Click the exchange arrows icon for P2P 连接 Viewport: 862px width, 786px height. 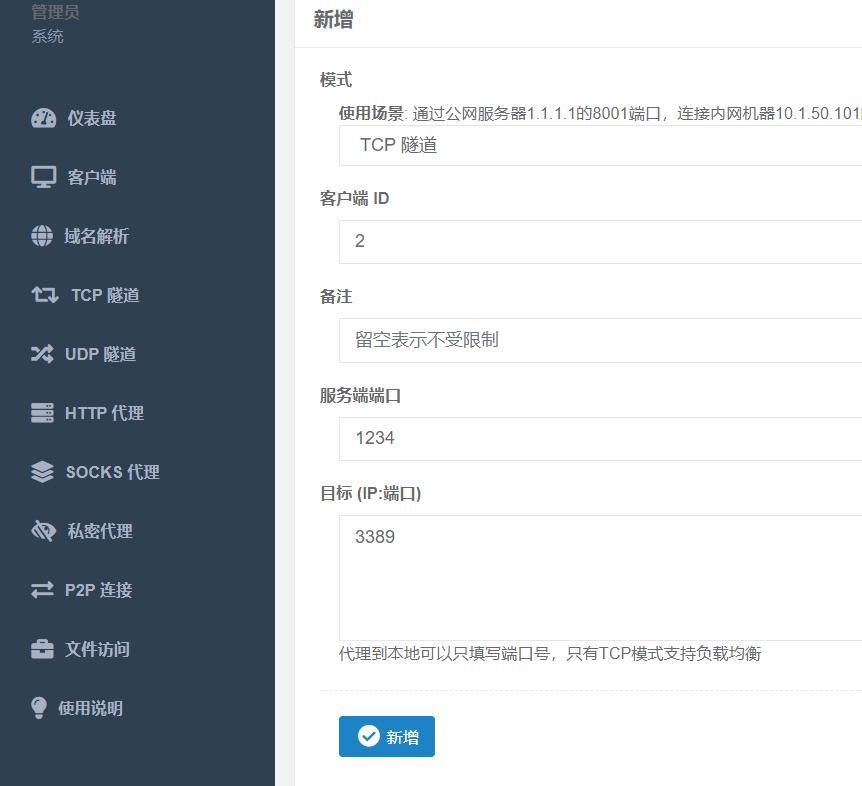(x=42, y=590)
